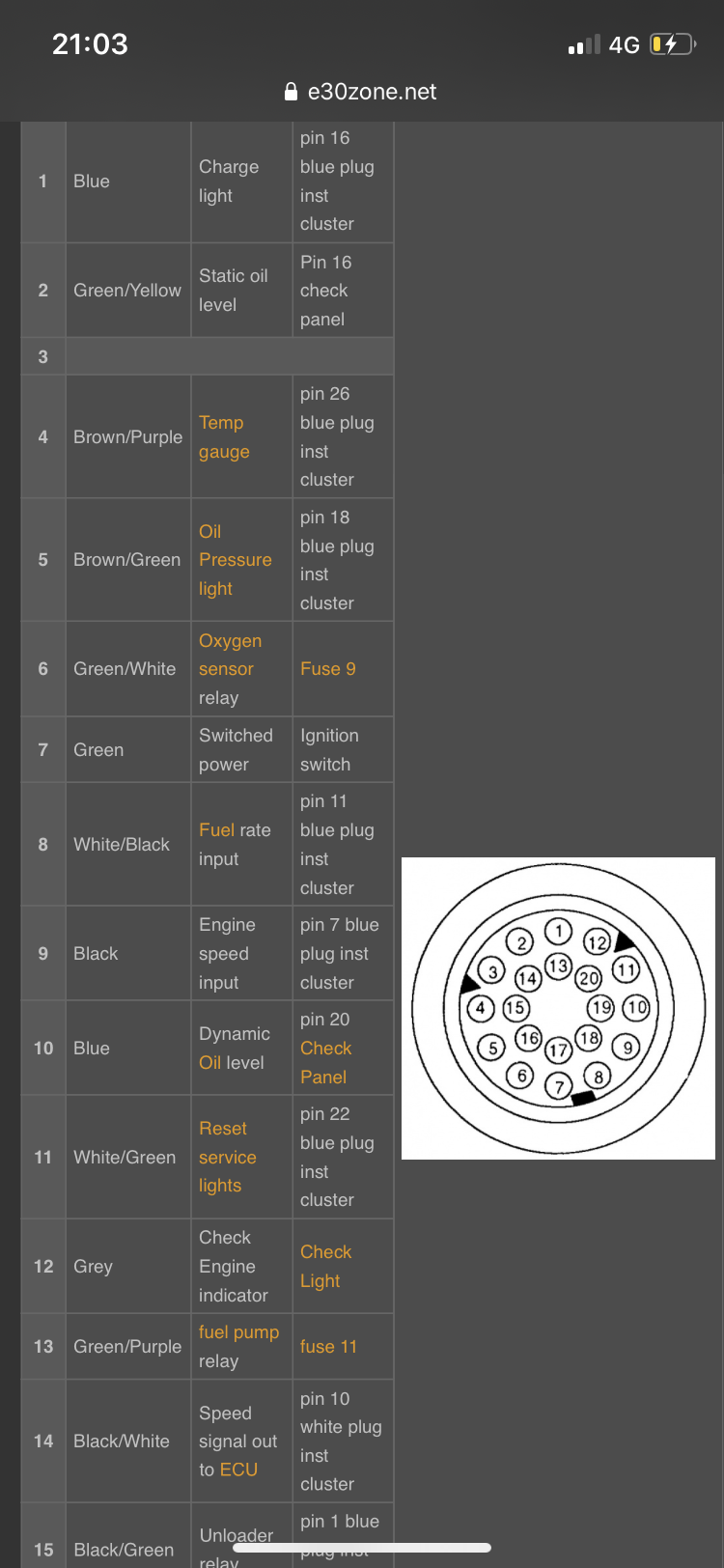Image resolution: width=724 pixels, height=1568 pixels.
Task: Open the 'Oxygen sensor' link
Action: pyautogui.click(x=230, y=655)
